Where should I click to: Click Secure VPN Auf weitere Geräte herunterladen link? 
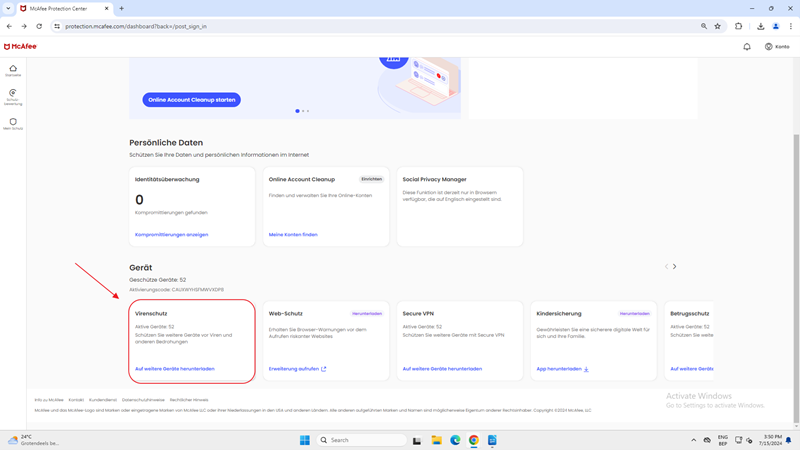(442, 369)
